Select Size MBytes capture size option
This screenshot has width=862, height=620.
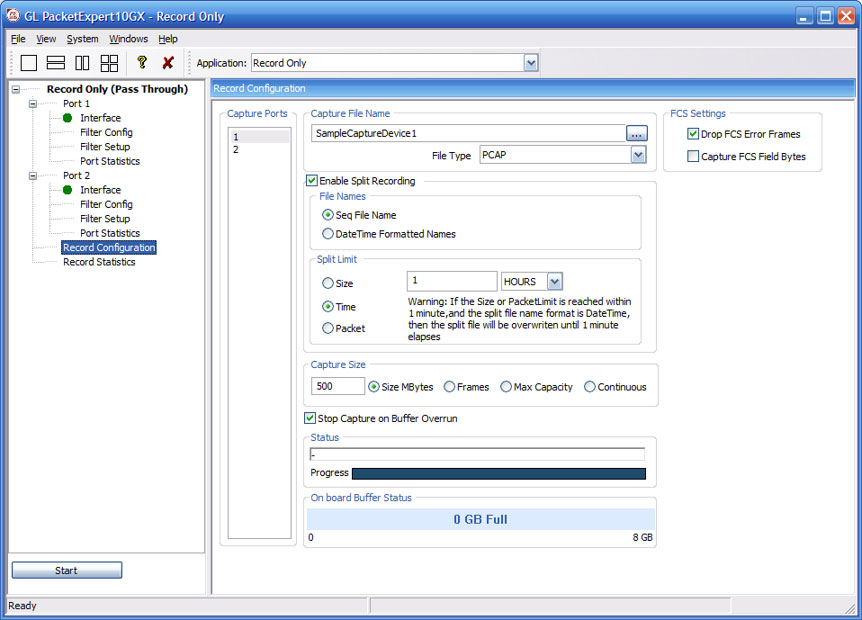[374, 386]
